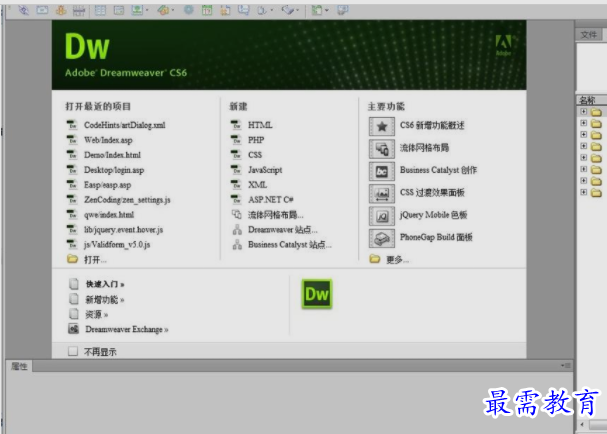Create a new HTML document

260,125
